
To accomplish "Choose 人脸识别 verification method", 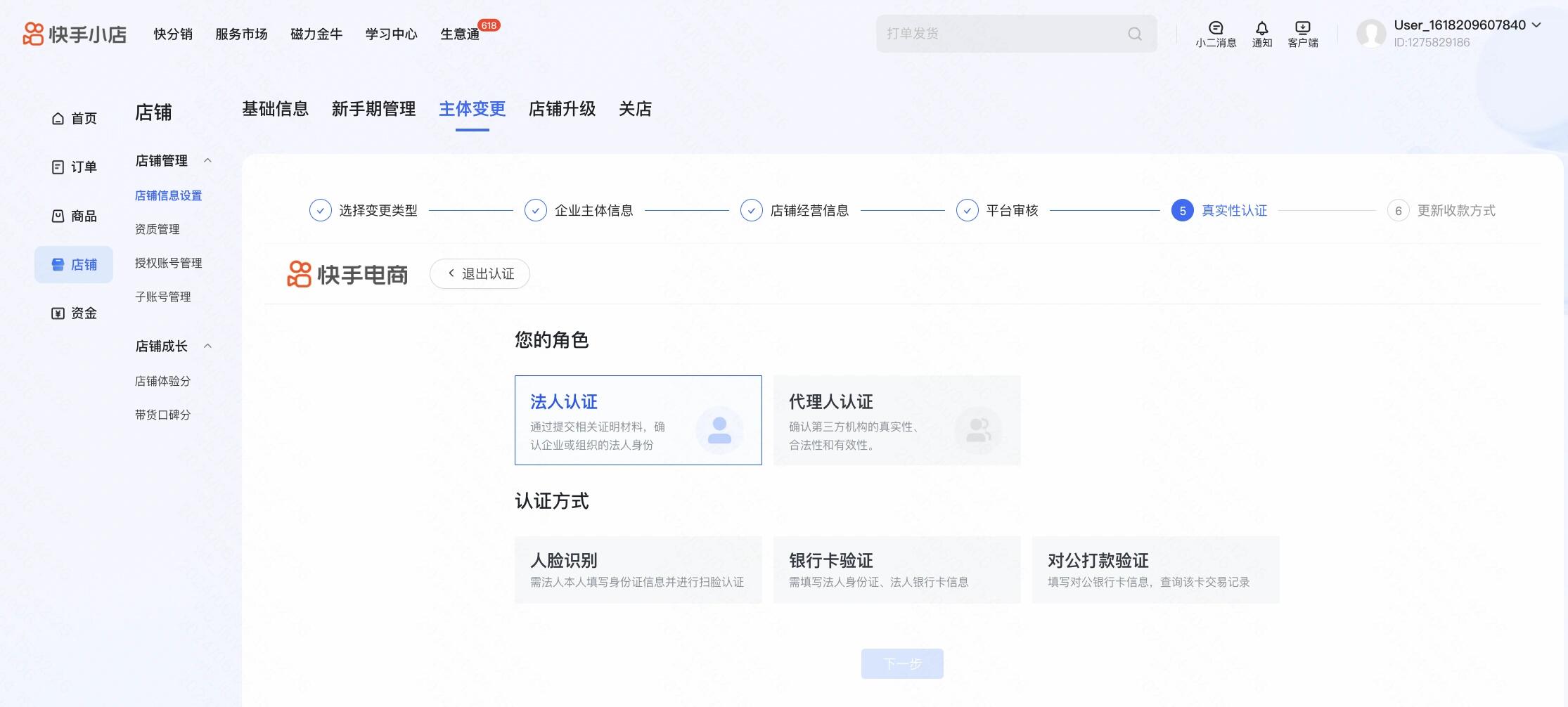I will (638, 570).
